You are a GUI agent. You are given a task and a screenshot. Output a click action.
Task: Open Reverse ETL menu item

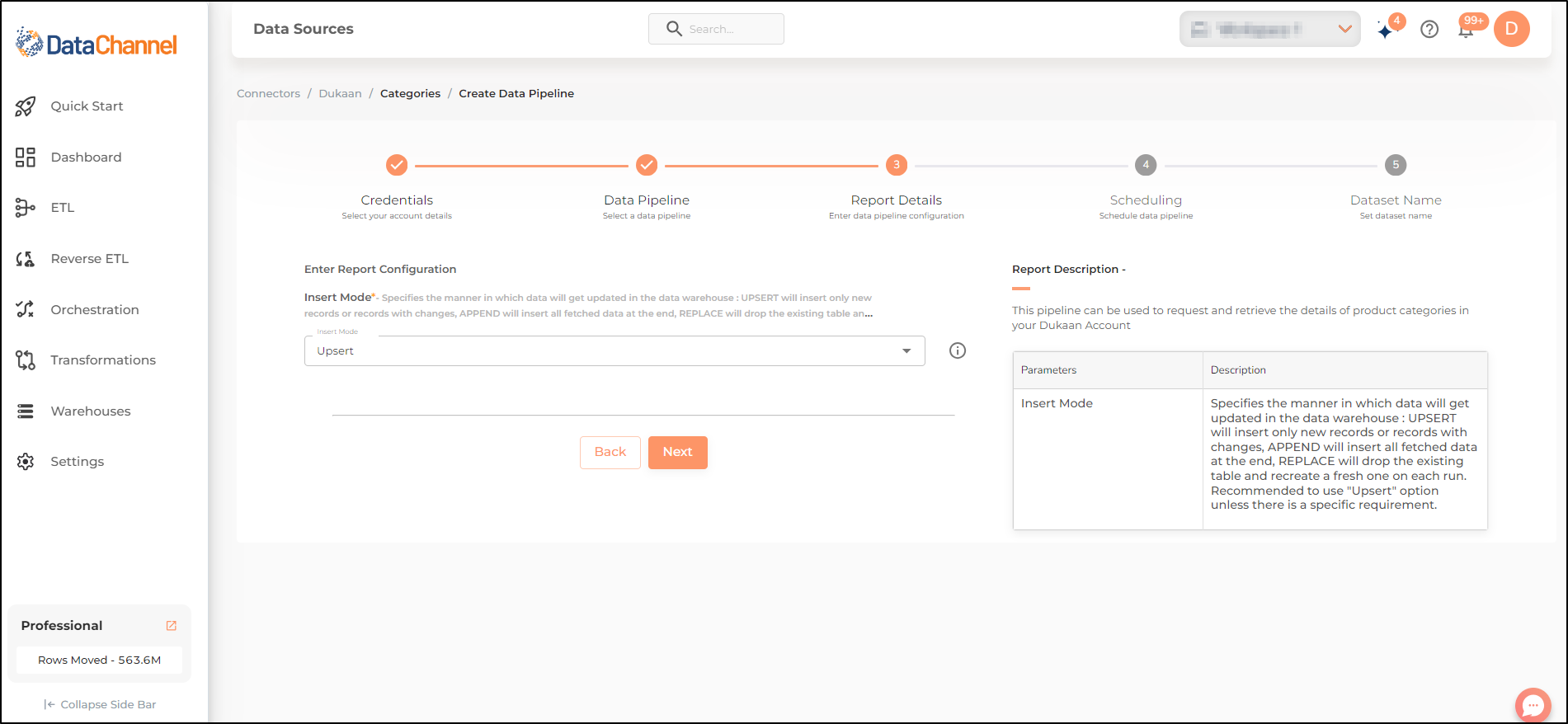click(x=90, y=259)
